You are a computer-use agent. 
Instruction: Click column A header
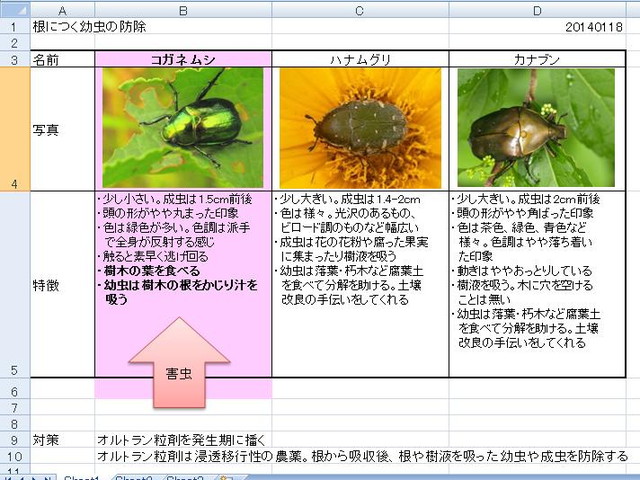coord(62,9)
